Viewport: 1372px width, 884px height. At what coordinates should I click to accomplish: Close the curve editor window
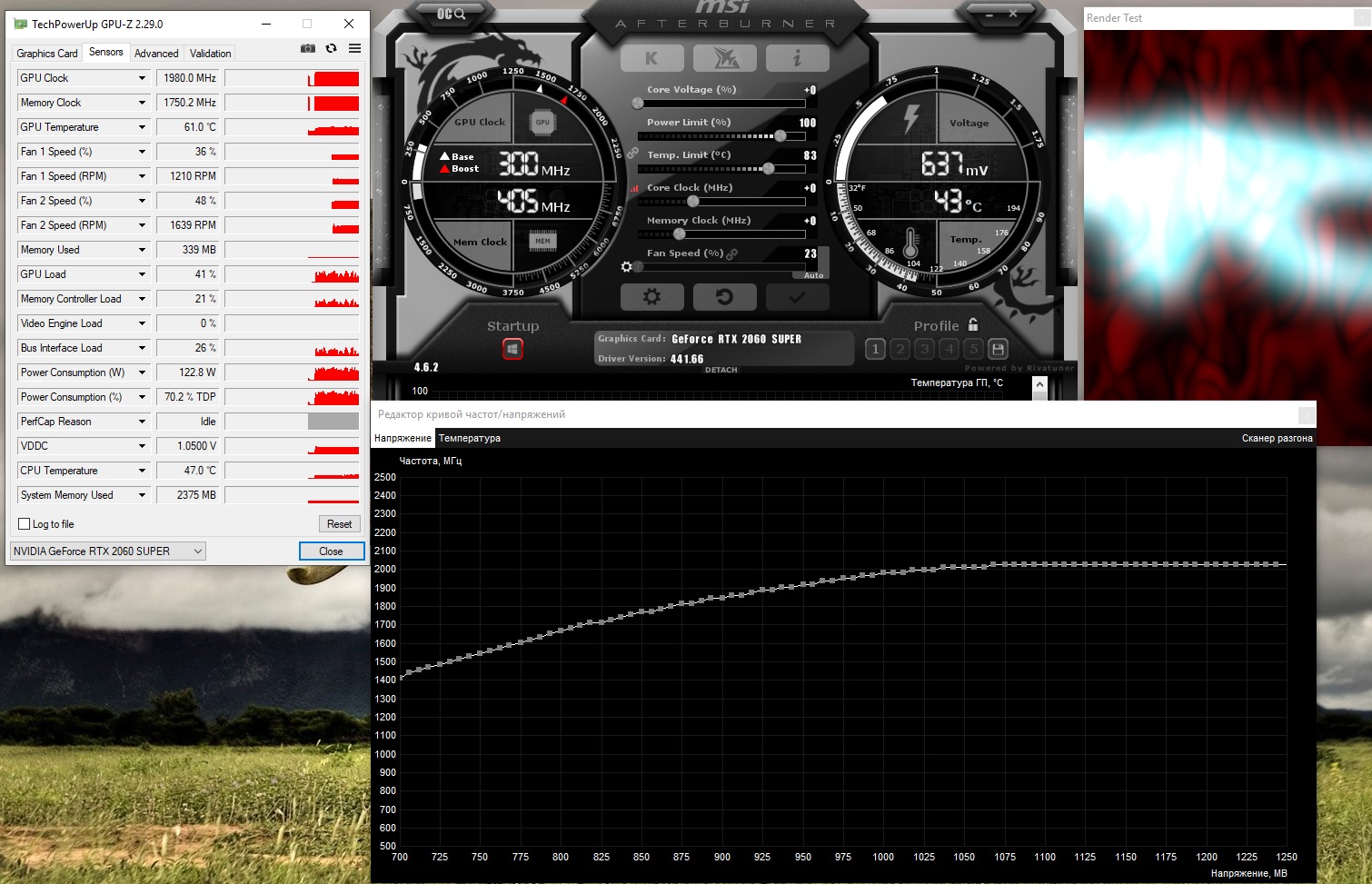(1307, 414)
